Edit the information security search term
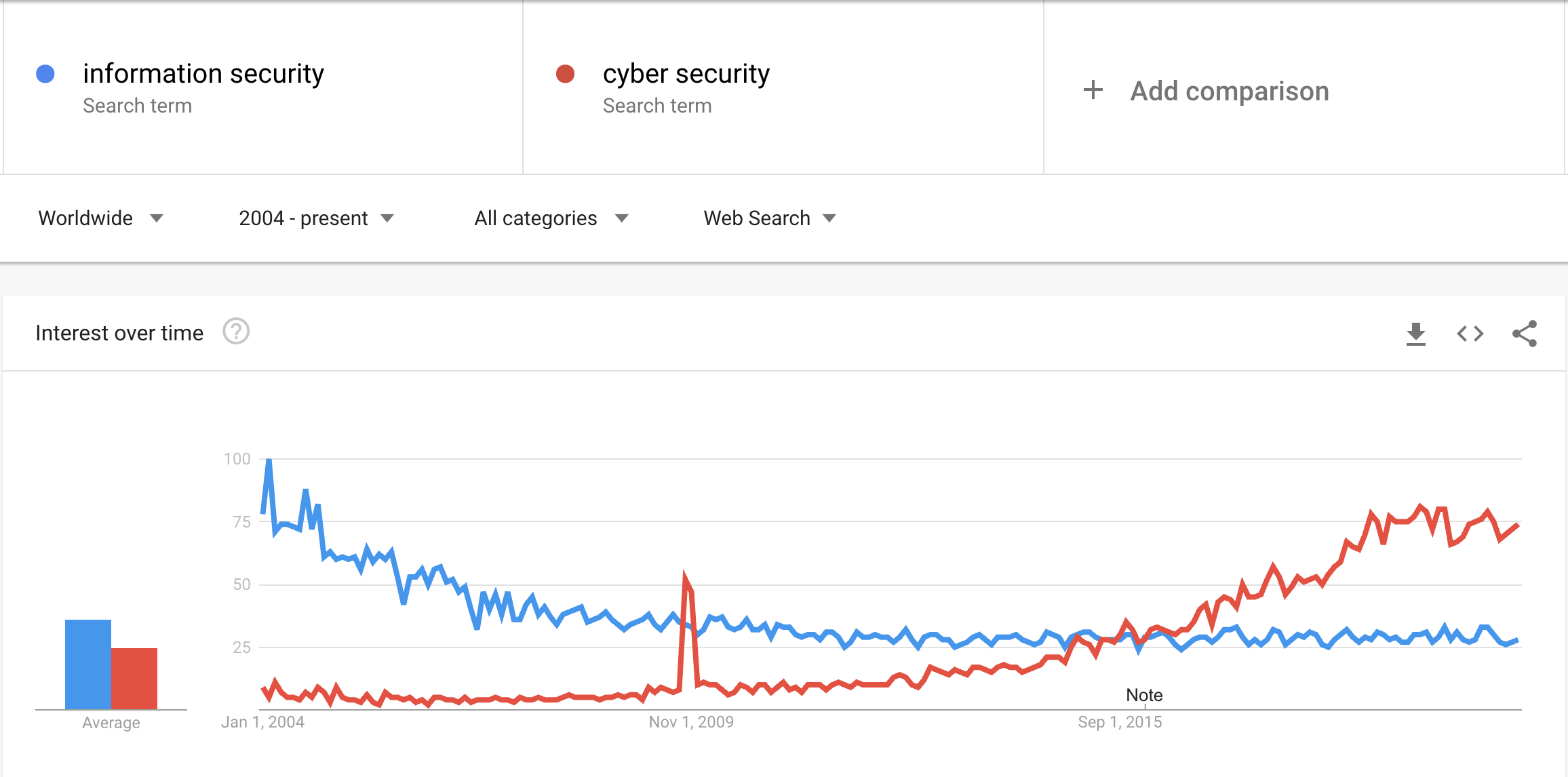Viewport: 1568px width, 777px height. [x=203, y=74]
